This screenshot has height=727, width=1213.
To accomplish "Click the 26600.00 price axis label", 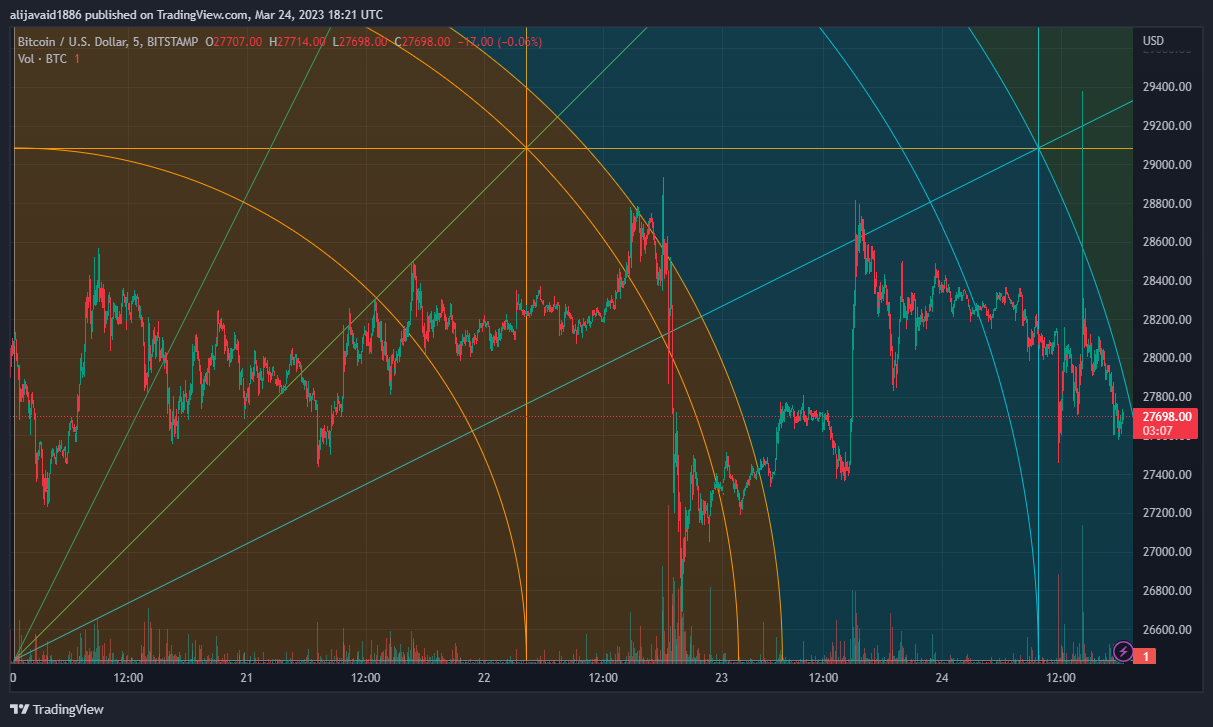I will (x=1167, y=629).
